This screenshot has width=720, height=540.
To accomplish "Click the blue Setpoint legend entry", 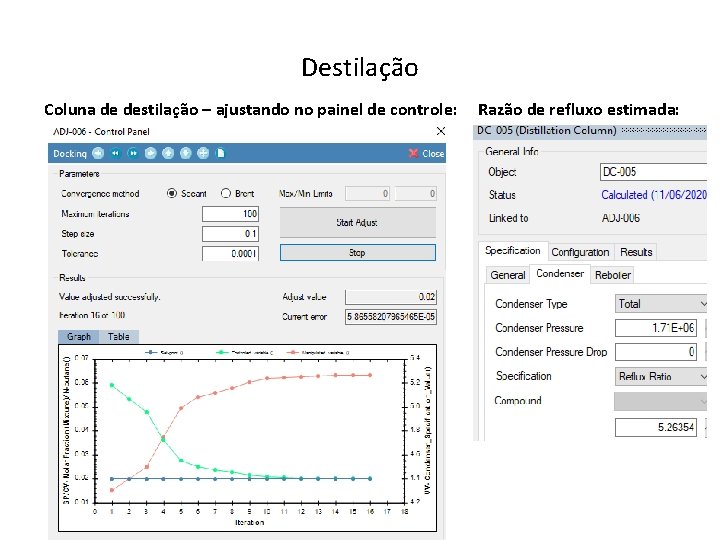I will 164,353.
